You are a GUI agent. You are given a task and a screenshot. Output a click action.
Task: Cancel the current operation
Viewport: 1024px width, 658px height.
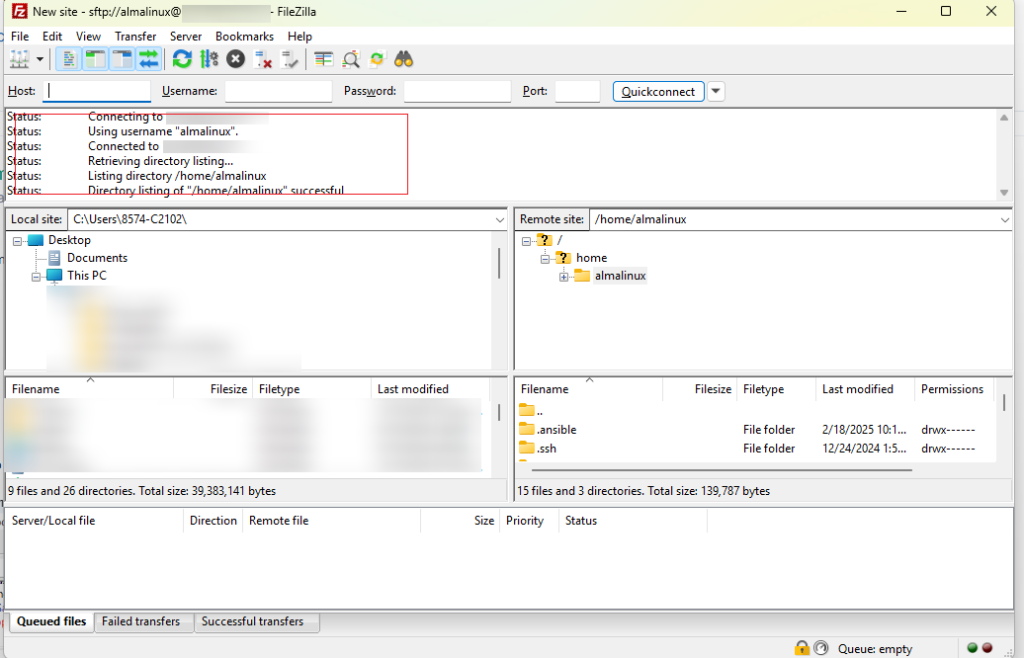pos(236,59)
